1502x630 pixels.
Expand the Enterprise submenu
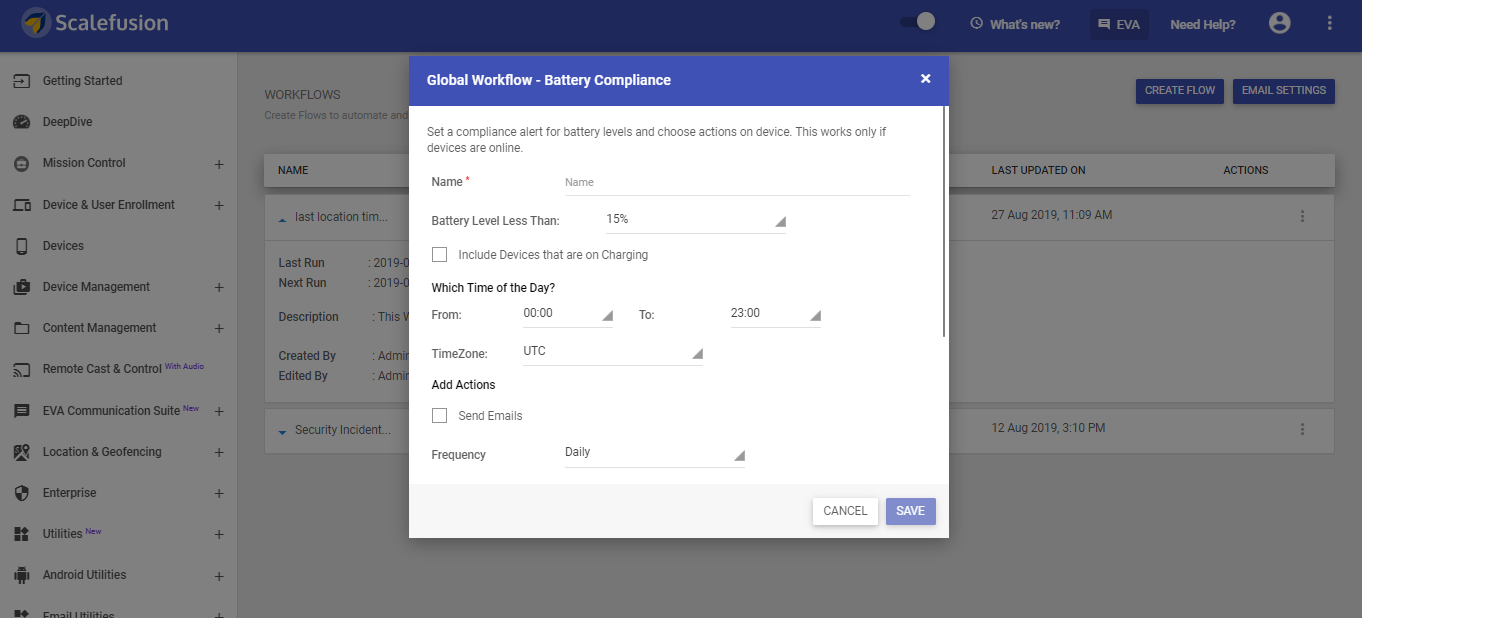click(219, 493)
